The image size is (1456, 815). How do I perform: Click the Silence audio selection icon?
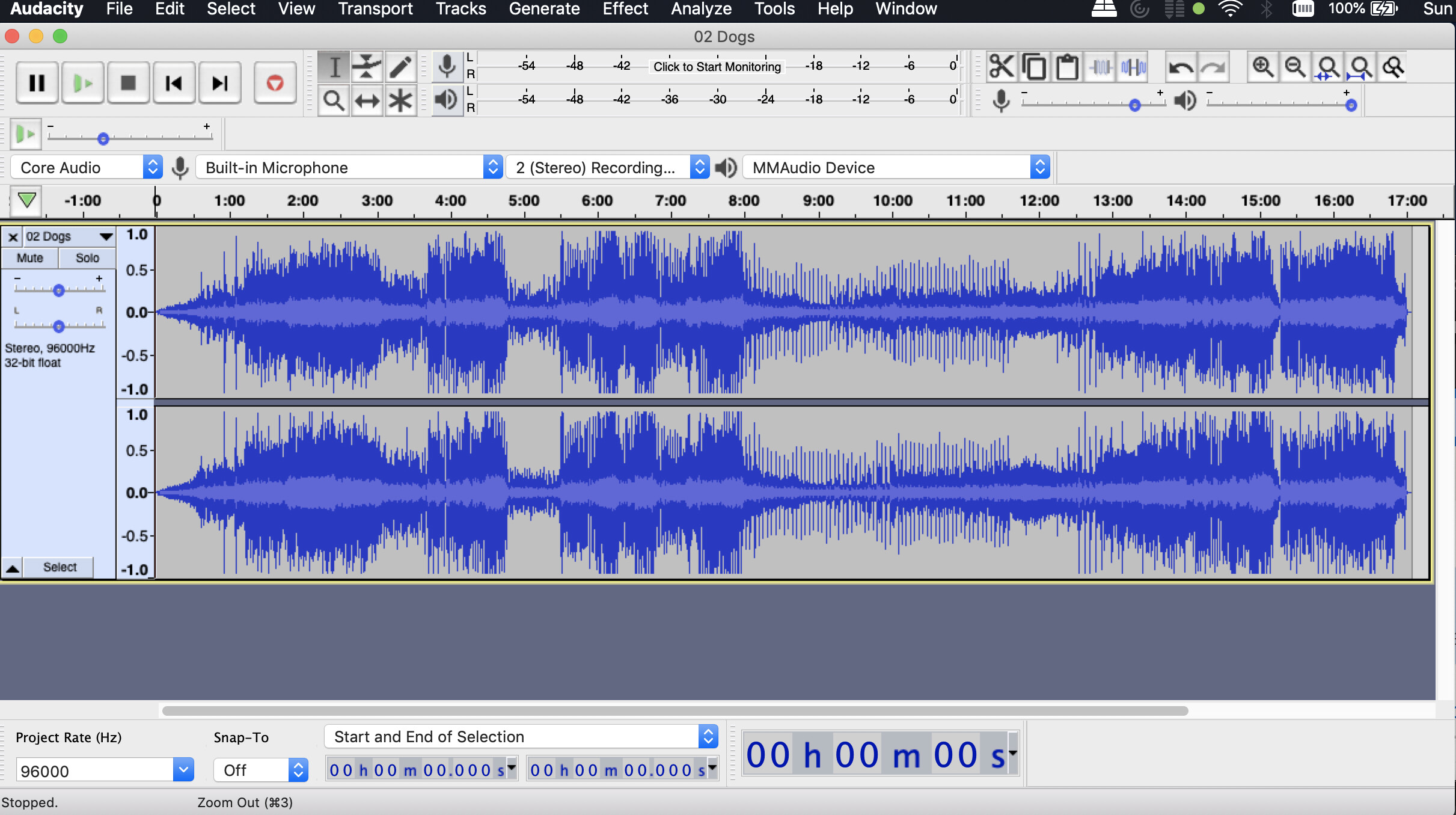point(1134,67)
